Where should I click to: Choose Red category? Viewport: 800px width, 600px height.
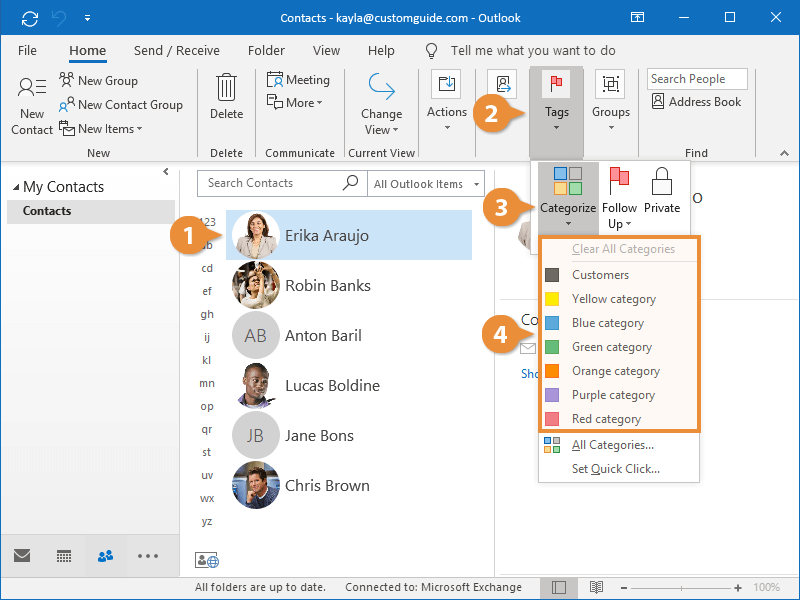click(619, 419)
